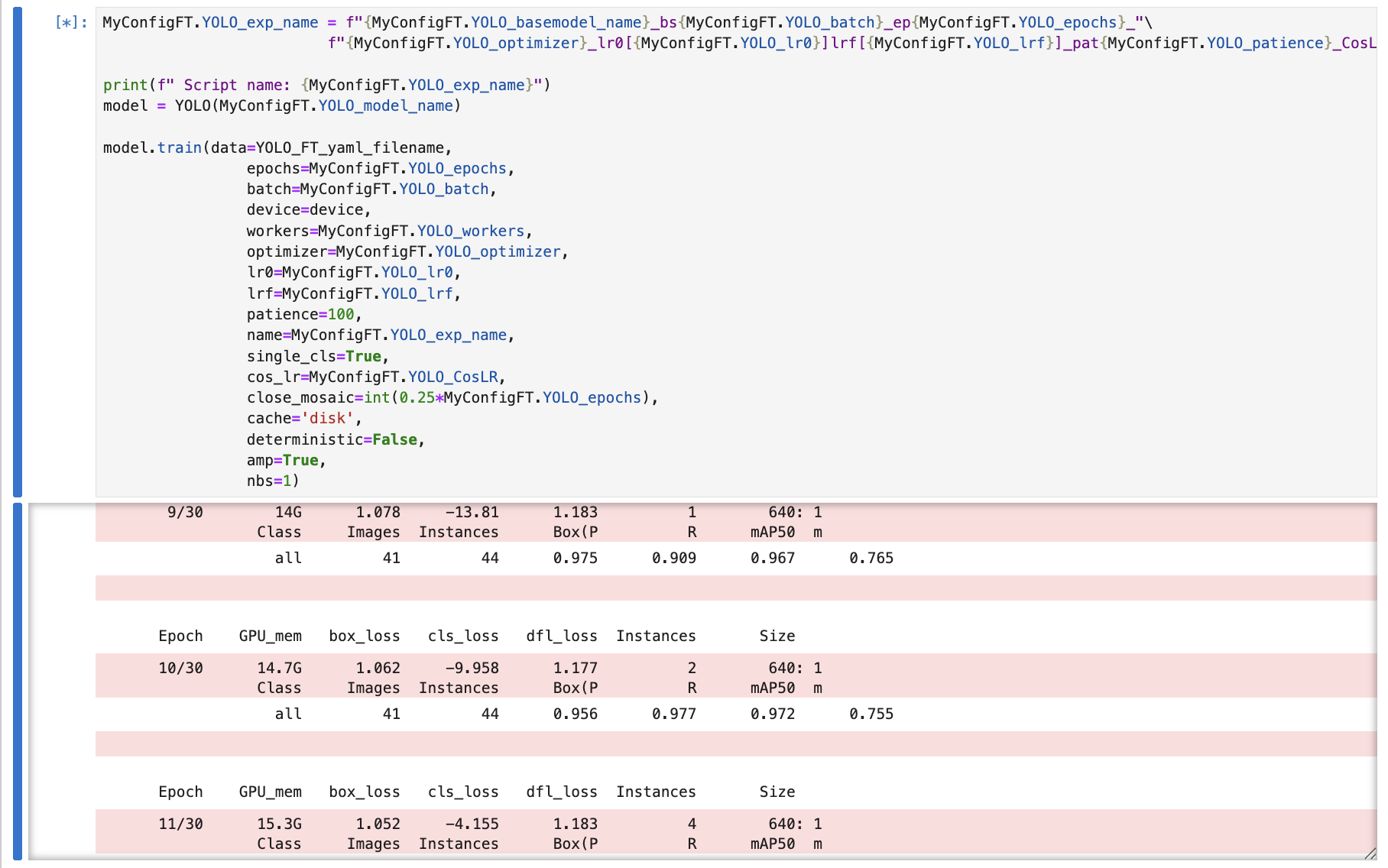
Task: Click the Epoch column header in output
Action: pyautogui.click(x=180, y=635)
